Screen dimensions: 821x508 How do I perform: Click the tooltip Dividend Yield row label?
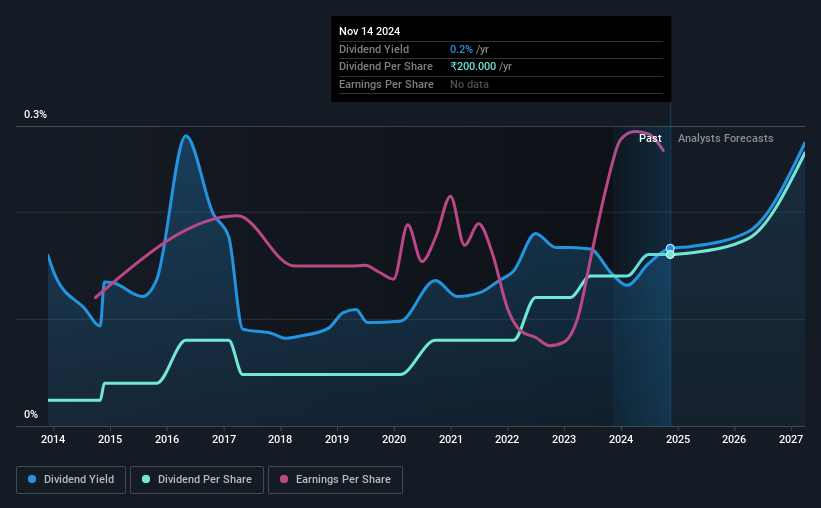374,49
